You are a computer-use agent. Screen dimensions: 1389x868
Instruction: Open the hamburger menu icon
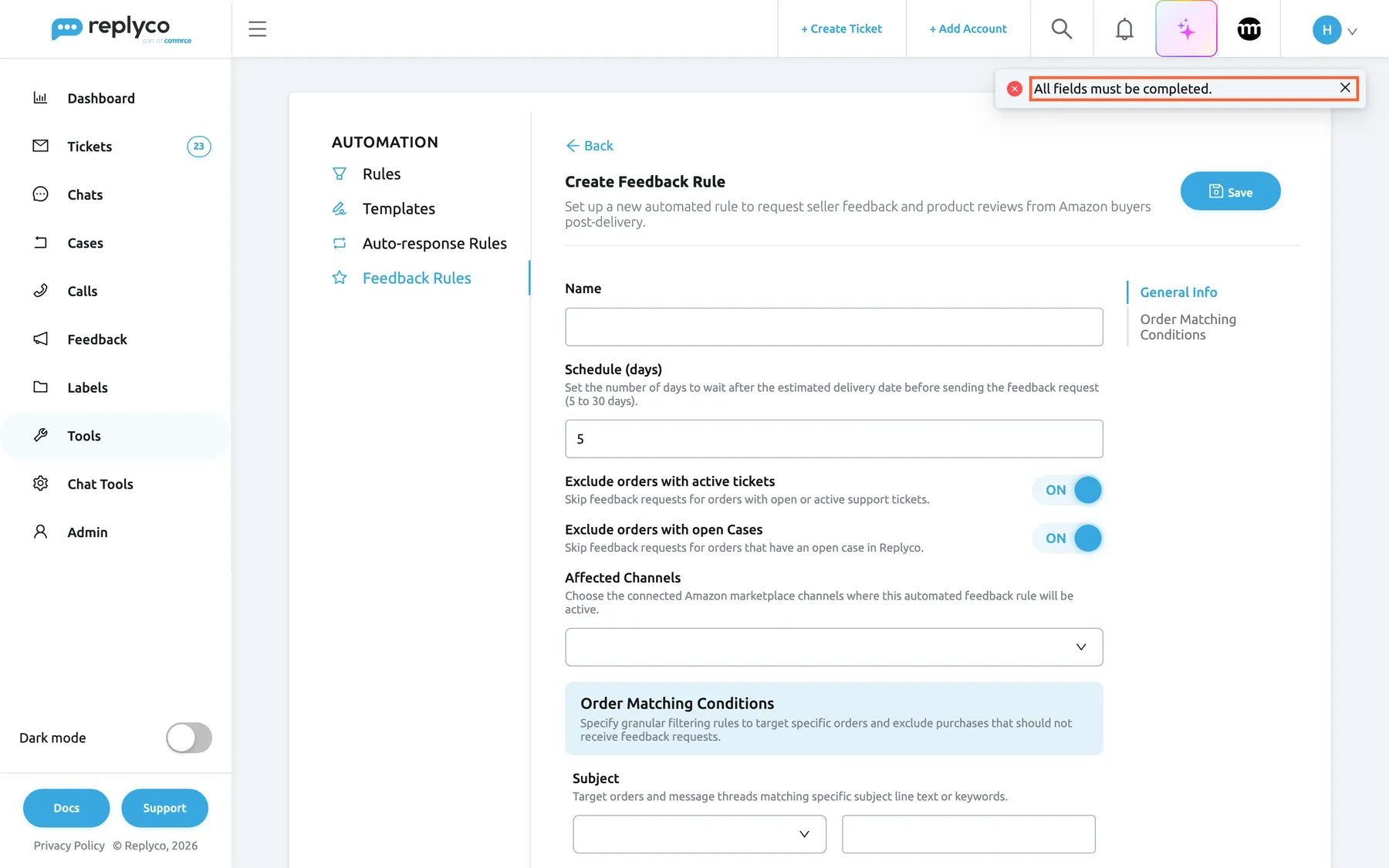(x=257, y=29)
